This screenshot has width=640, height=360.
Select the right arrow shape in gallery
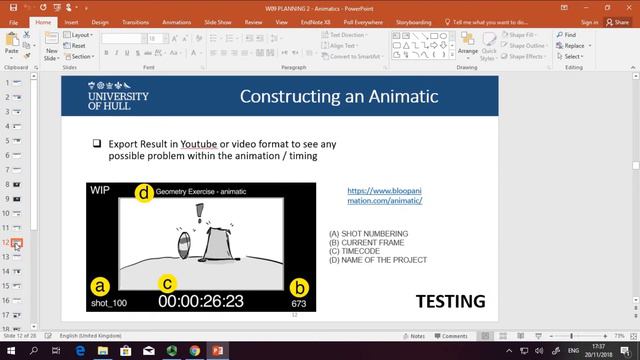coord(434,45)
